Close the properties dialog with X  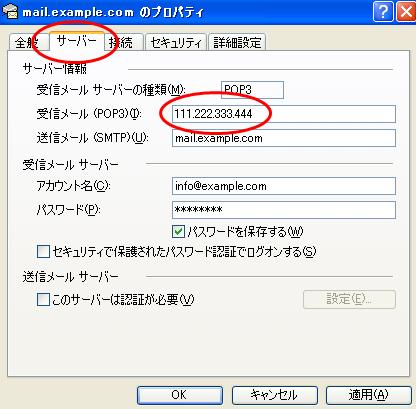coord(406,12)
